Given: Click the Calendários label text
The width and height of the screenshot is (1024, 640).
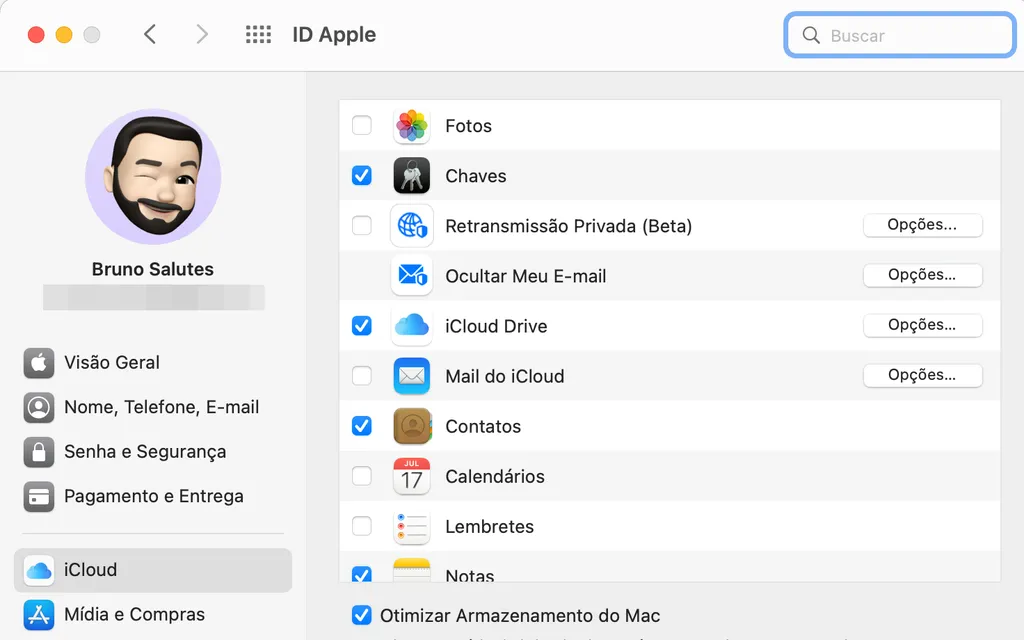Looking at the screenshot, I should coord(494,477).
